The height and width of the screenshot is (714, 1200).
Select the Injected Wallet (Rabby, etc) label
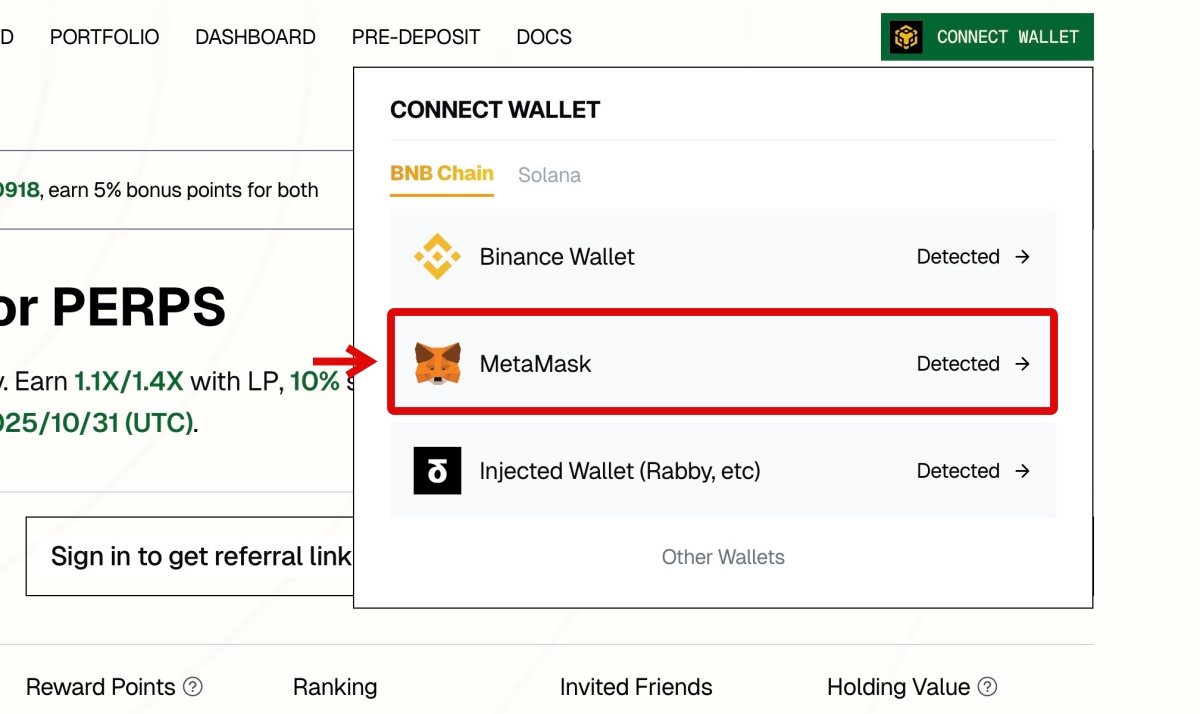click(x=620, y=471)
